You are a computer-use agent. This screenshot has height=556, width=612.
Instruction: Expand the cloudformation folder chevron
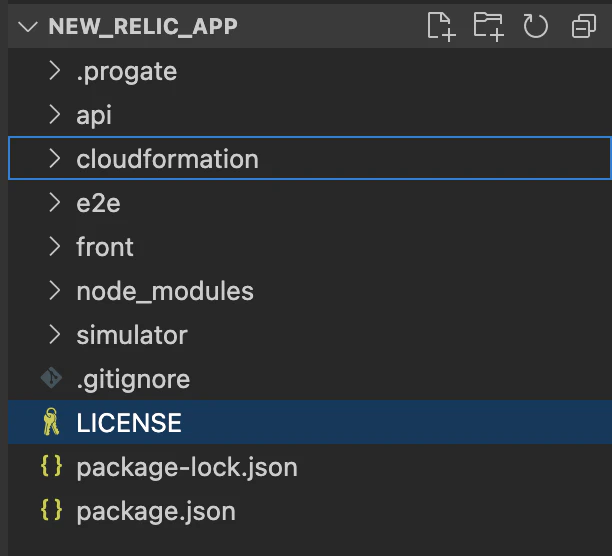55,159
